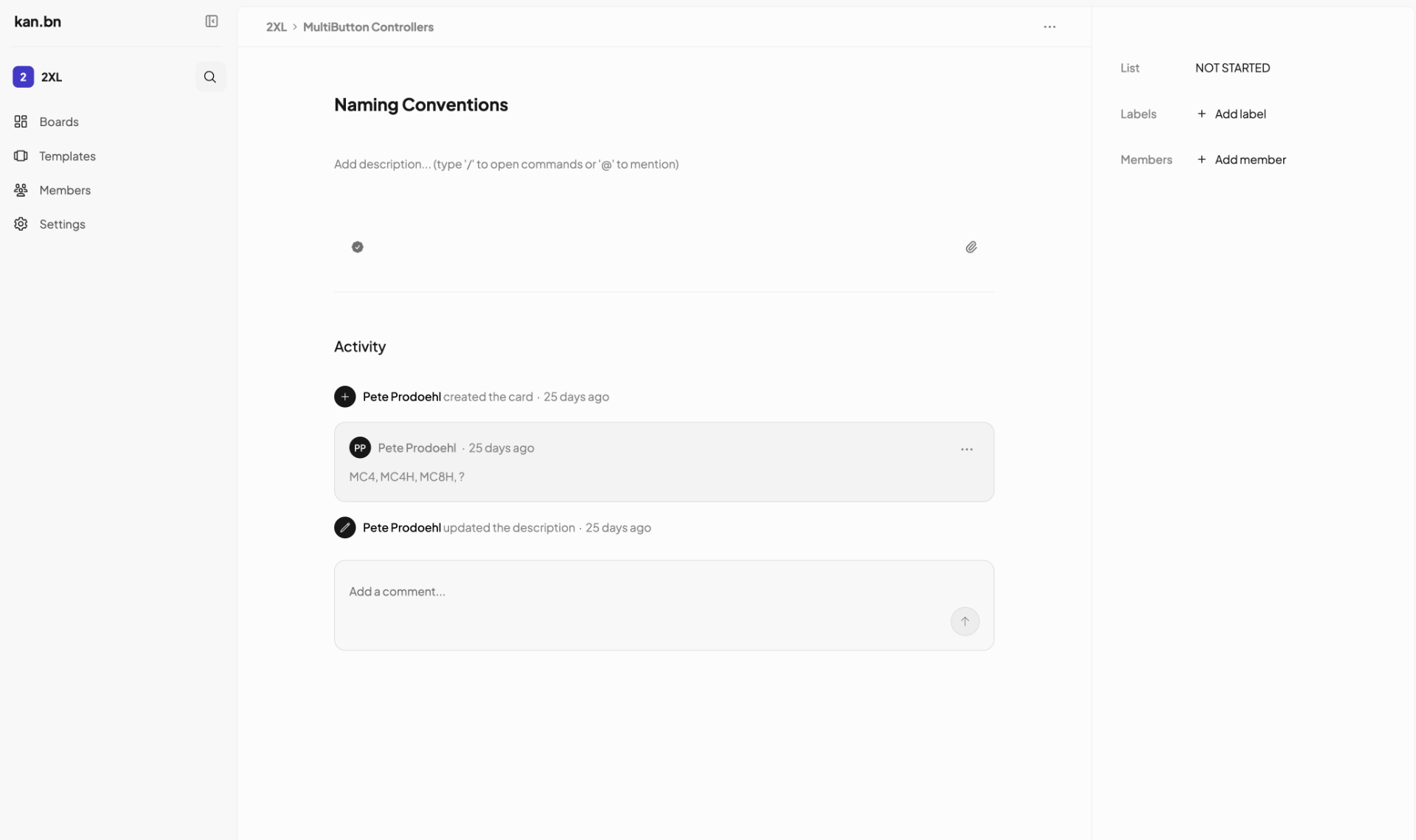Click the kan.bn logo
The image size is (1416, 840).
pos(38,21)
